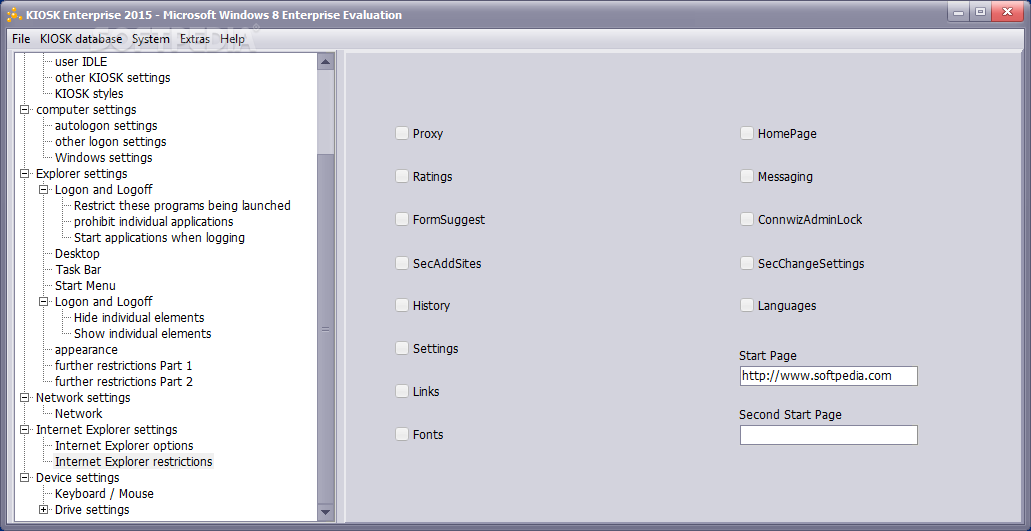
Task: Click the tree panel vertical scrollbar thumb
Action: (325, 329)
